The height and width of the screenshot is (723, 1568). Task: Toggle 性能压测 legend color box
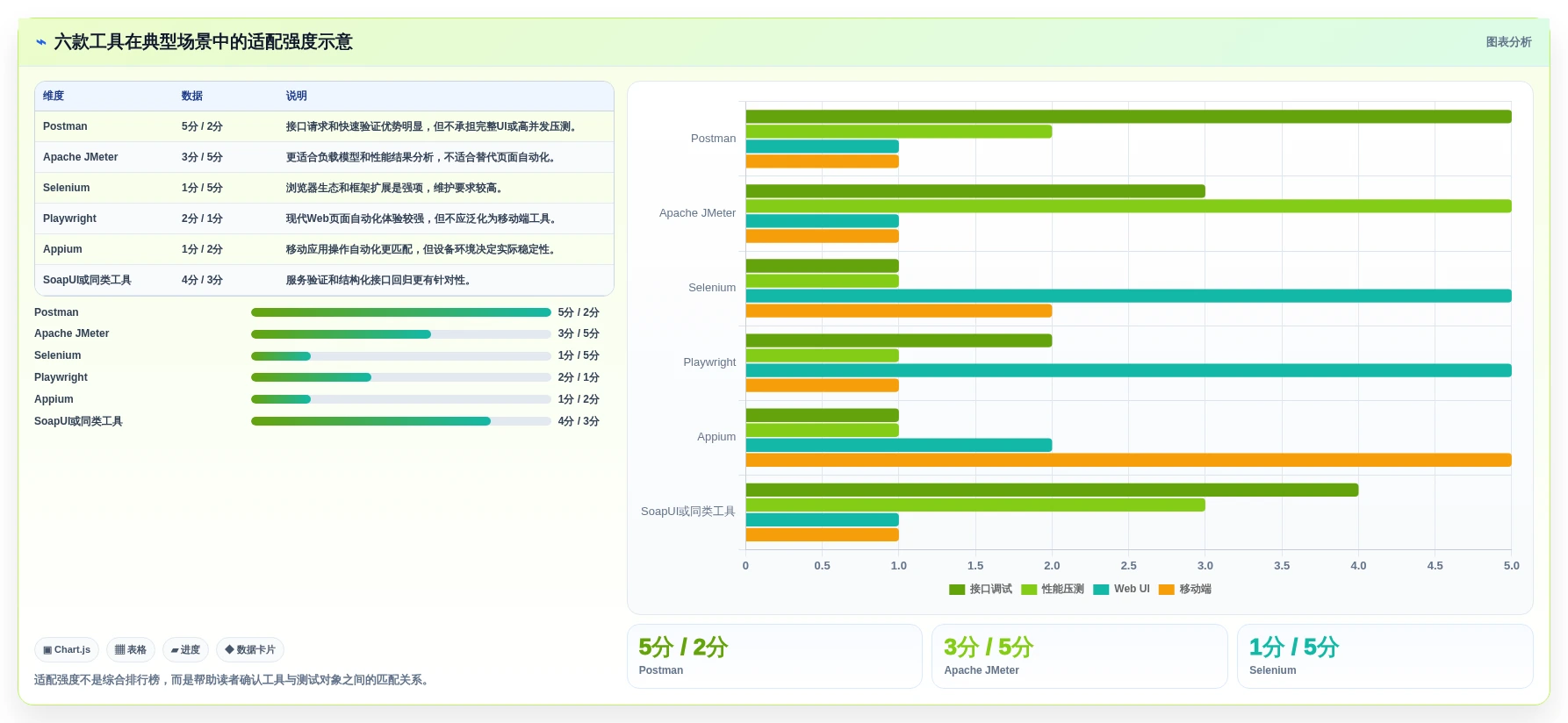tap(1029, 590)
